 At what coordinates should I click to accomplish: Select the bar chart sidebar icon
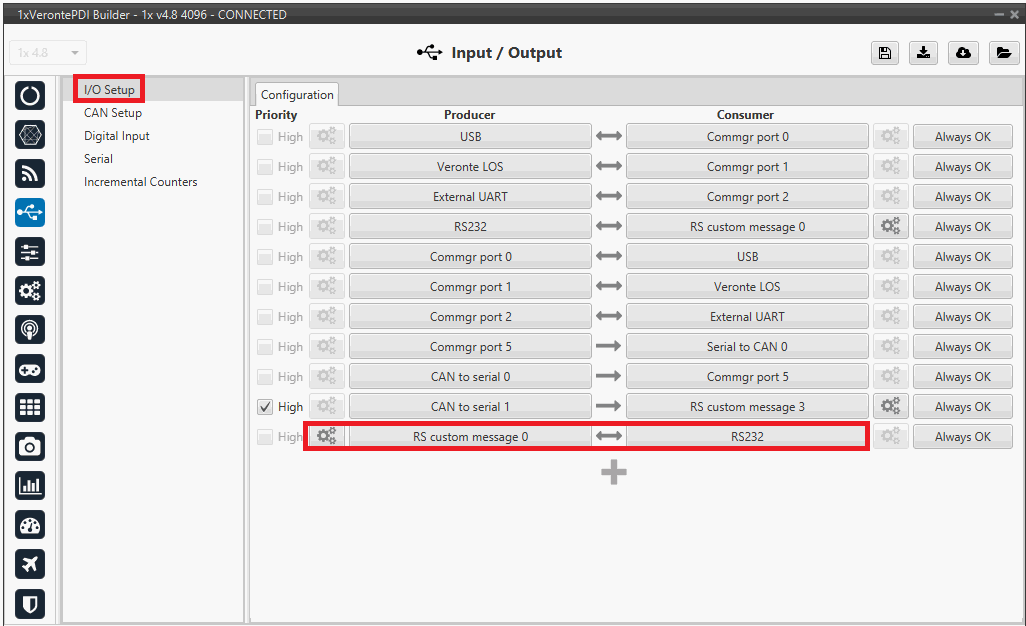[x=31, y=486]
